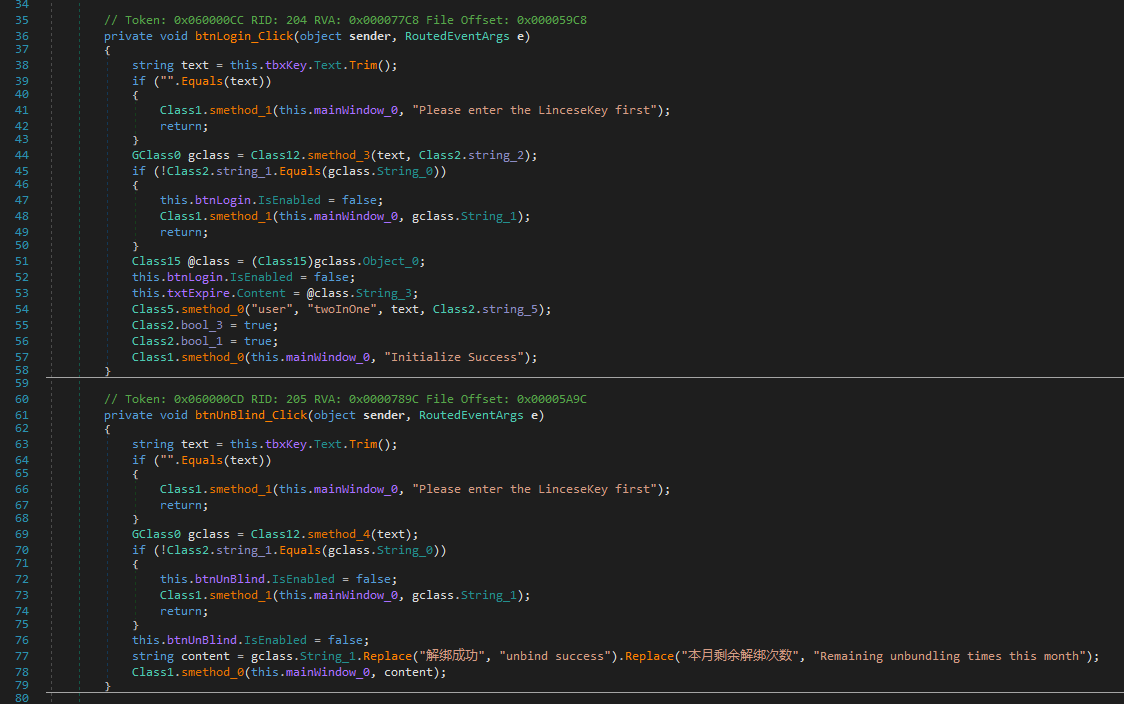Go to smethod_3 method
Screen dimensions: 1124x704
339,156
